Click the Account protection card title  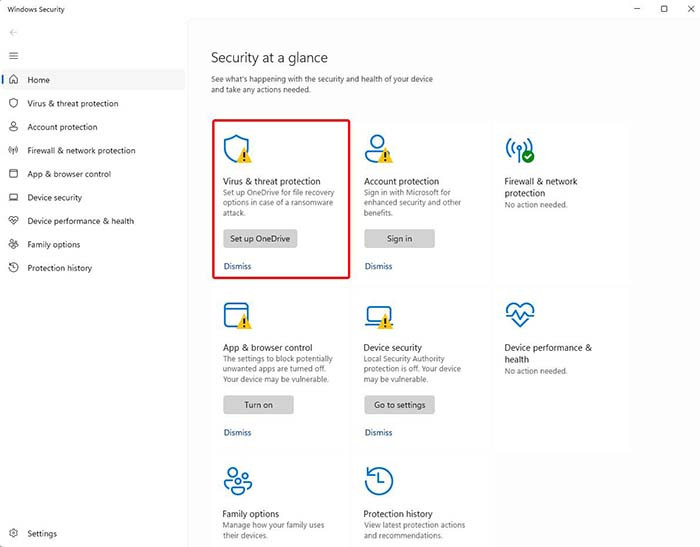point(401,181)
